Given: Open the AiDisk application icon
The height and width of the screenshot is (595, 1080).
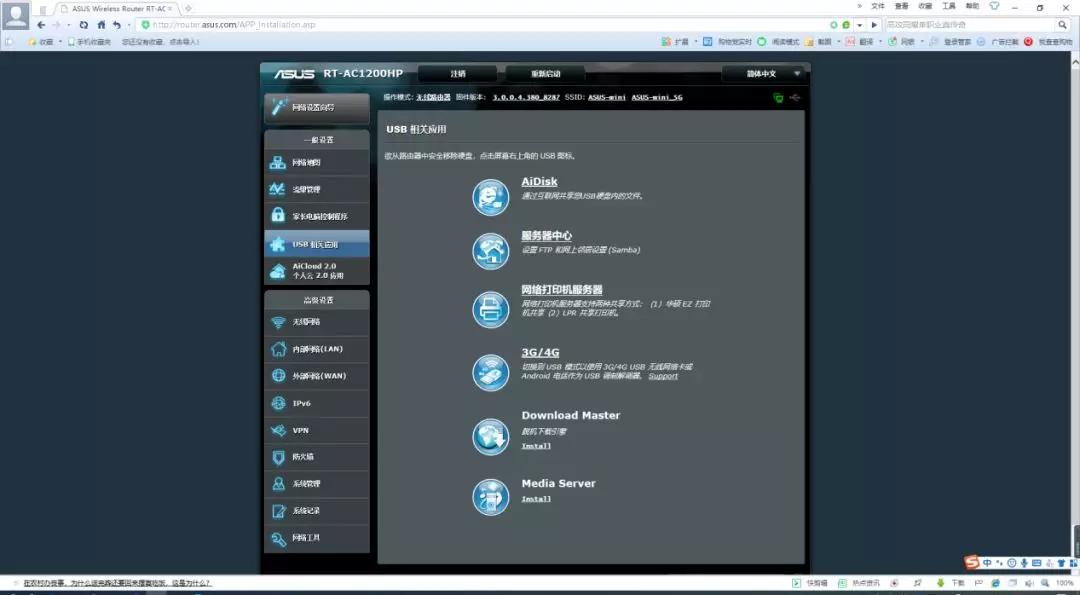Looking at the screenshot, I should 490,197.
